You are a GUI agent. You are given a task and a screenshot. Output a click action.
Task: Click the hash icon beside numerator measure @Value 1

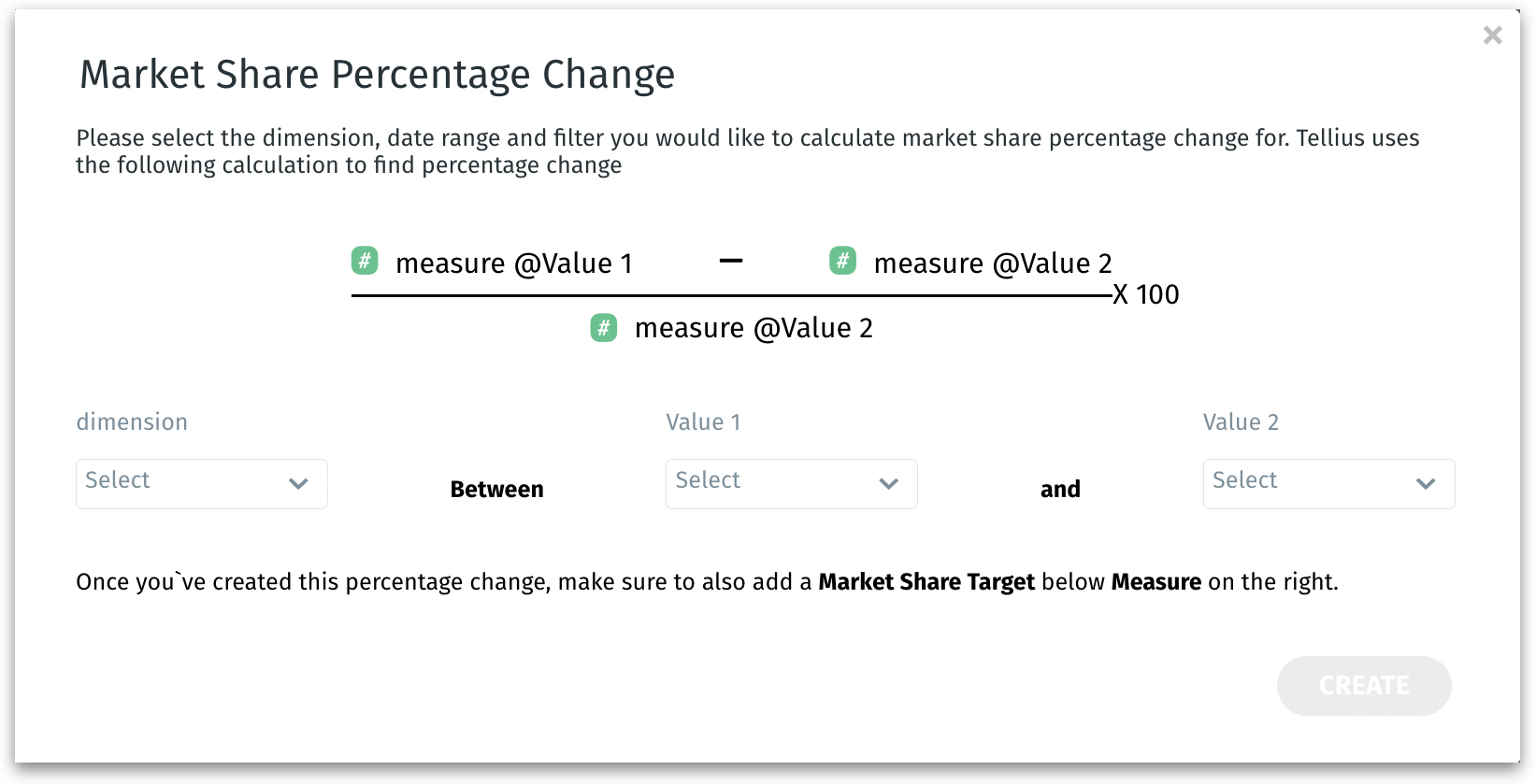tap(365, 261)
